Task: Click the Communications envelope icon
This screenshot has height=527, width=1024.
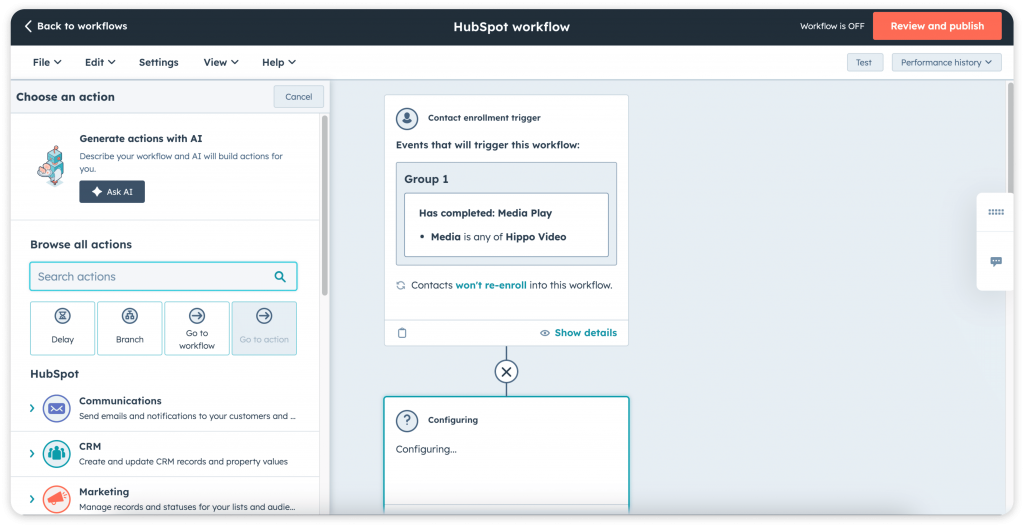Action: pyautogui.click(x=57, y=408)
